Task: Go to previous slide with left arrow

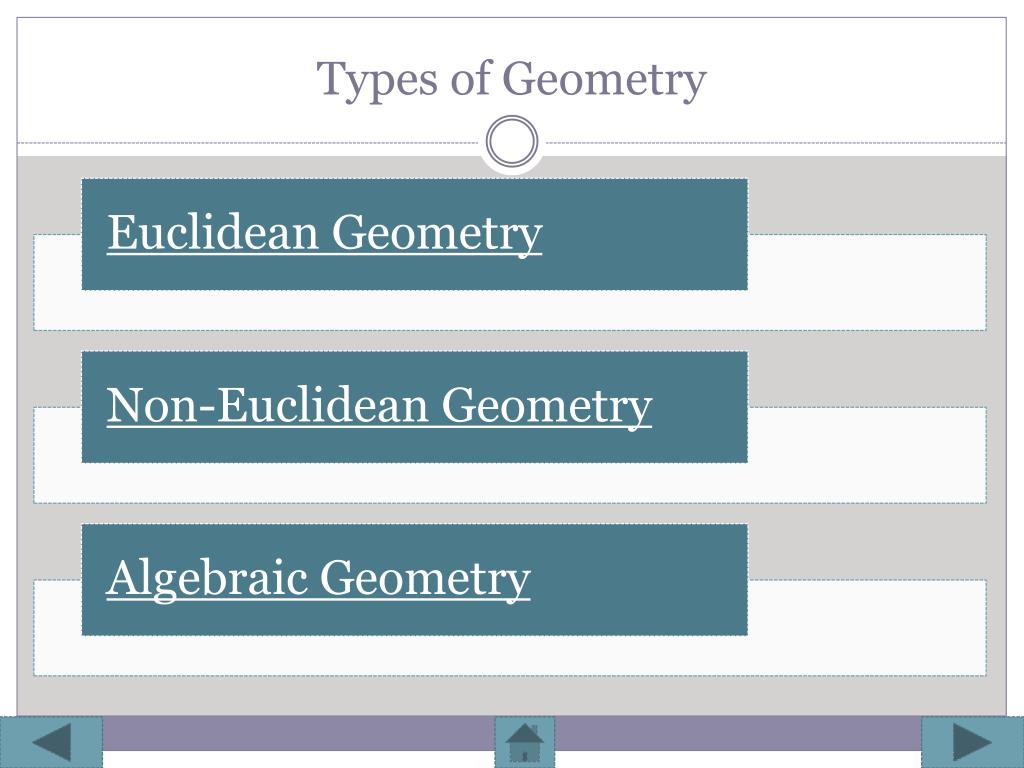Action: [51, 742]
